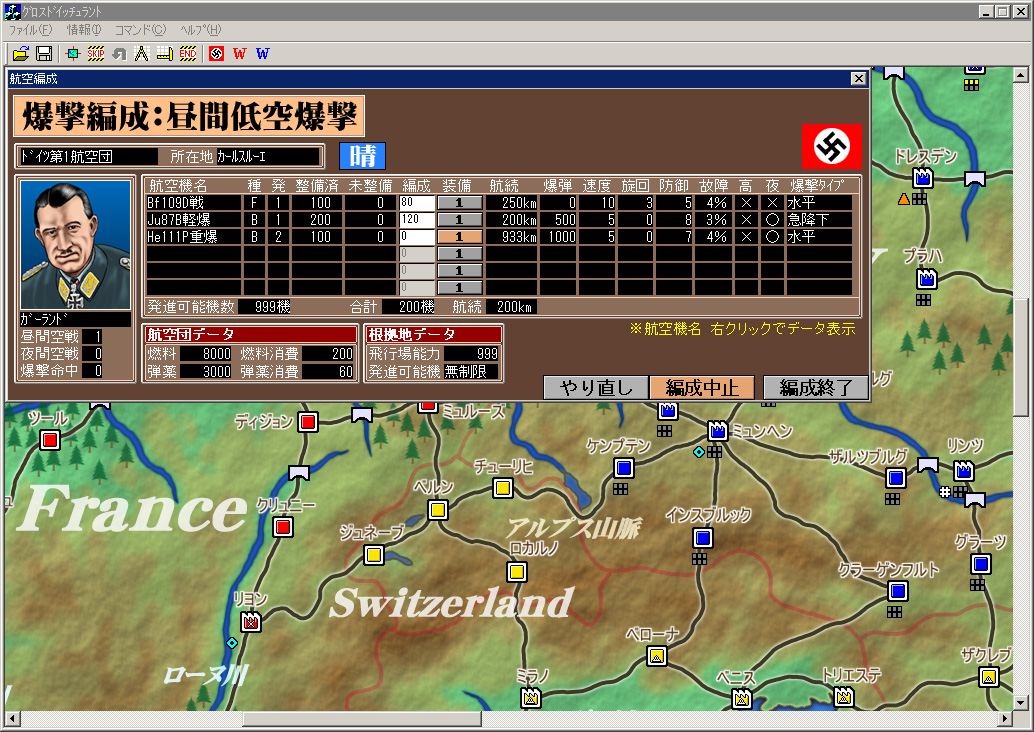
Task: Click the SKIP toolbar icon
Action: 96,53
